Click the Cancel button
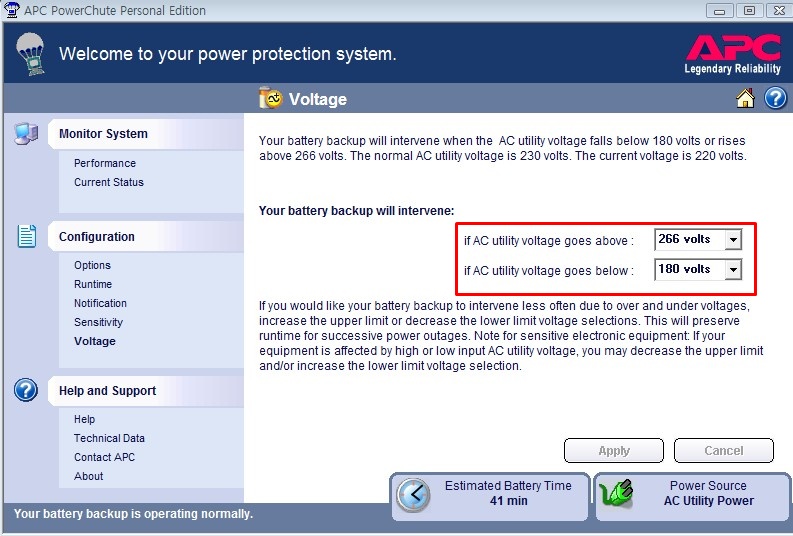 [x=724, y=451]
